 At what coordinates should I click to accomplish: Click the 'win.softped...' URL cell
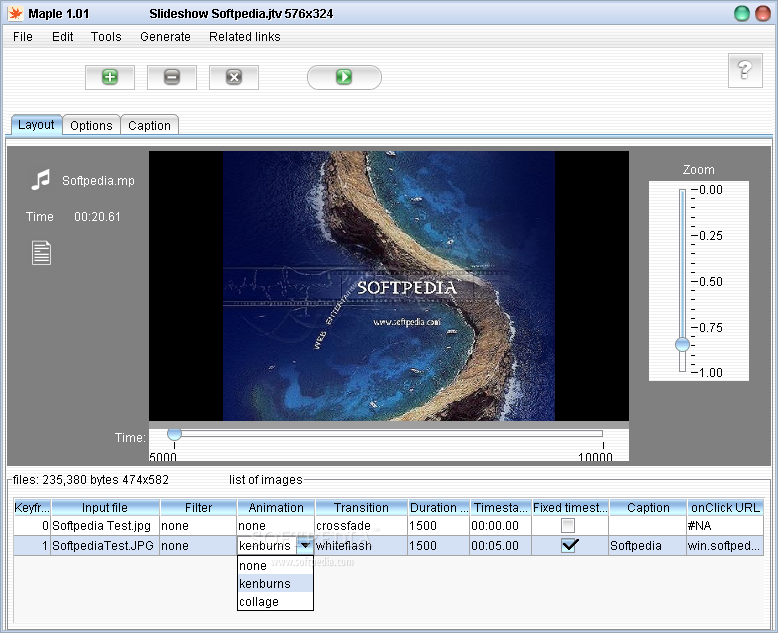(725, 546)
